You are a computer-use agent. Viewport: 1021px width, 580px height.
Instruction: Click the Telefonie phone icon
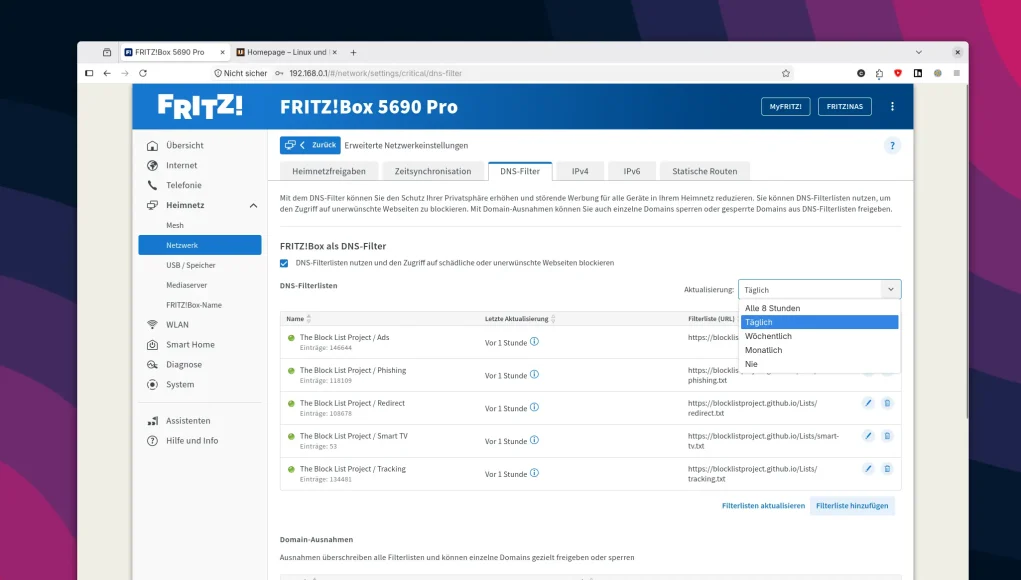tap(152, 185)
